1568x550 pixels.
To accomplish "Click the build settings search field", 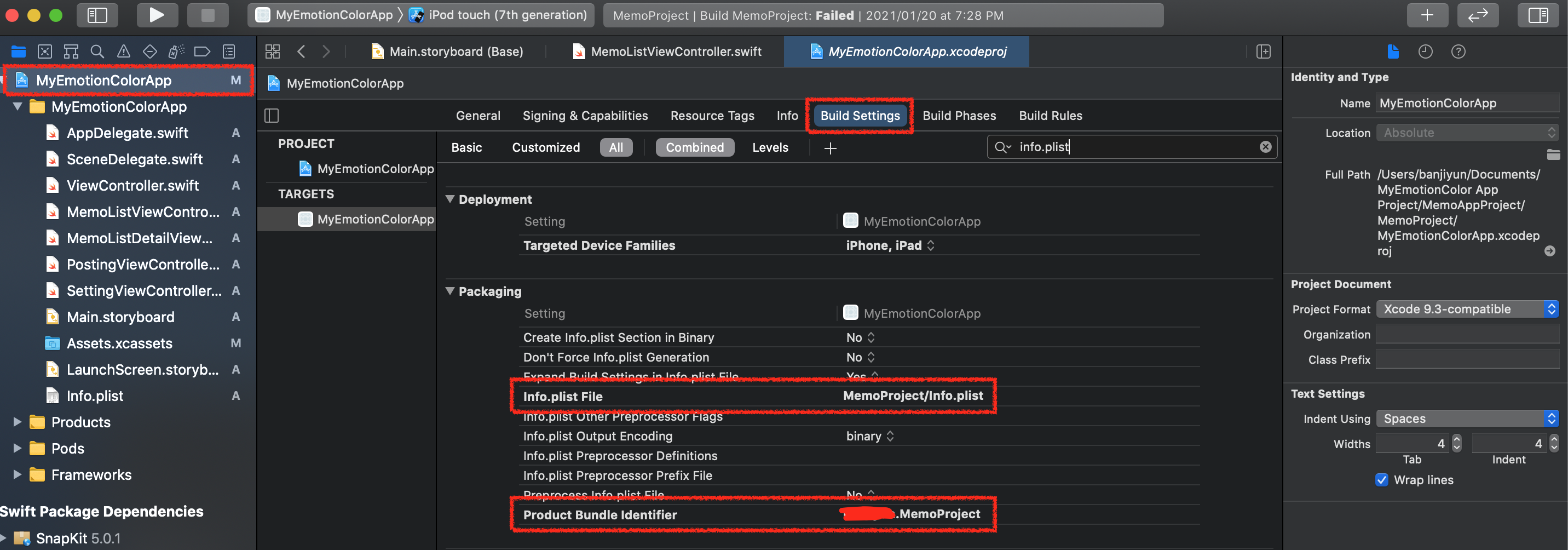I will [x=1132, y=147].
